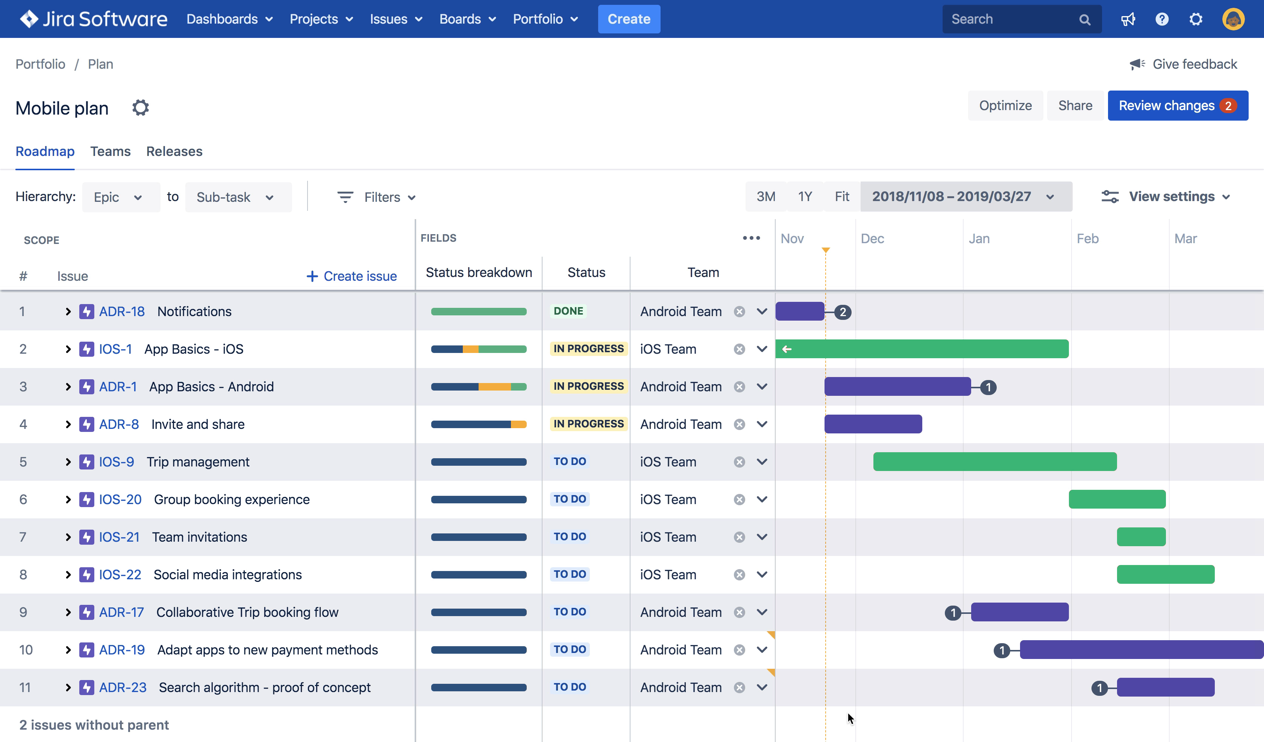Click the notifications megaphone icon in header
Viewport: 1264px width, 742px height.
(1128, 19)
